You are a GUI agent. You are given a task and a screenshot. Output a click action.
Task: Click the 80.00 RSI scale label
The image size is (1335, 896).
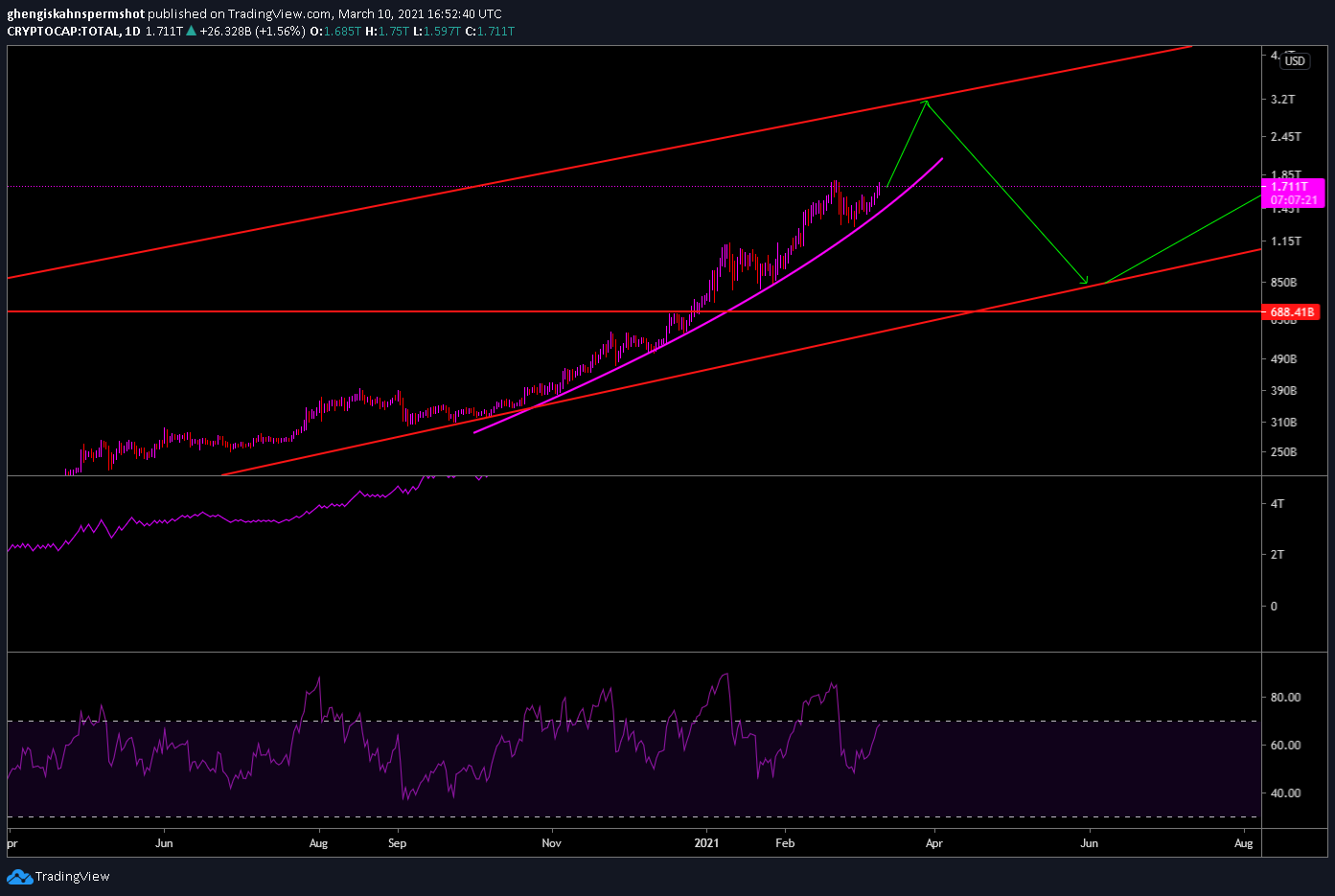pyautogui.click(x=1285, y=698)
